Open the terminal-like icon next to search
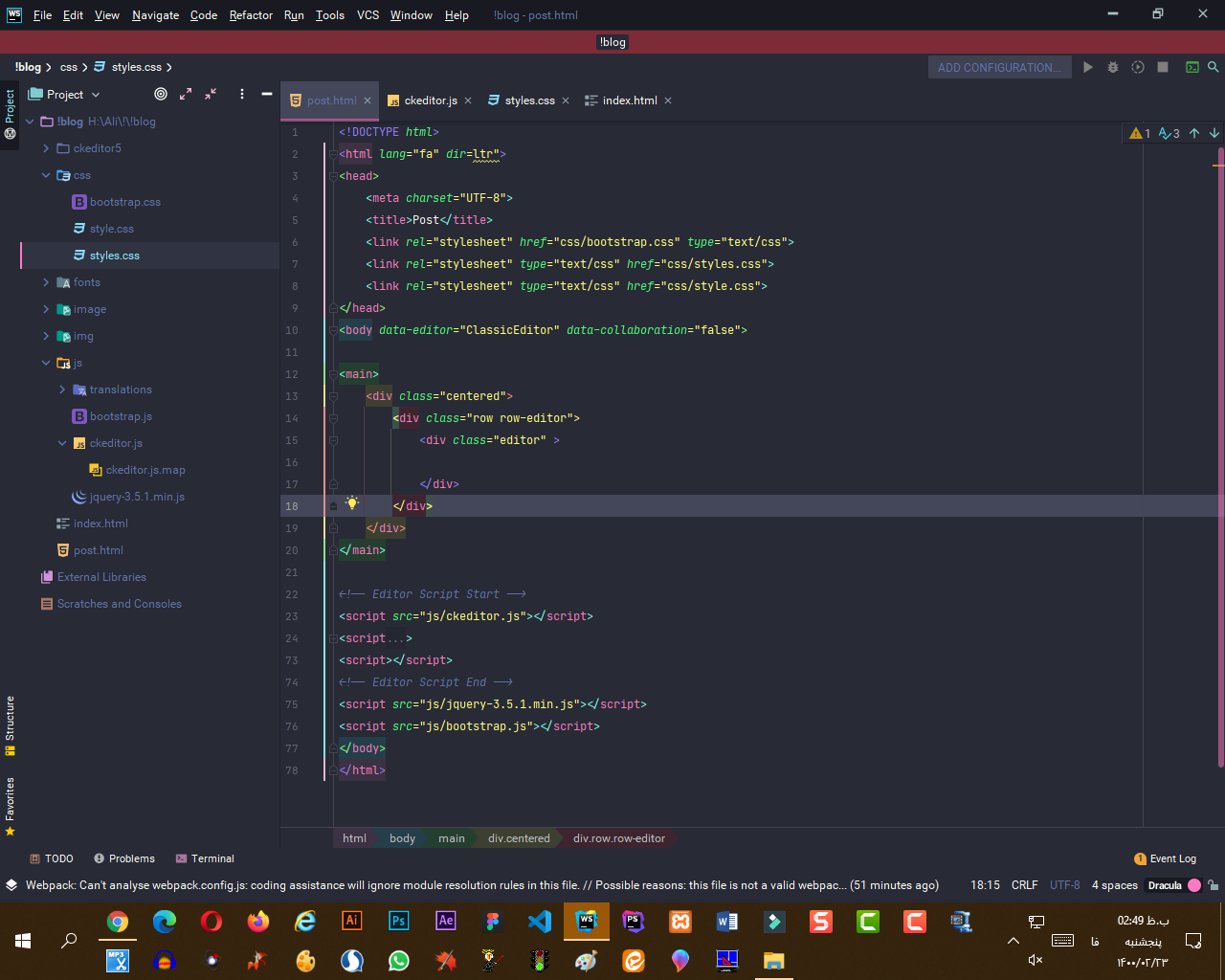The image size is (1225, 980). (x=1192, y=67)
